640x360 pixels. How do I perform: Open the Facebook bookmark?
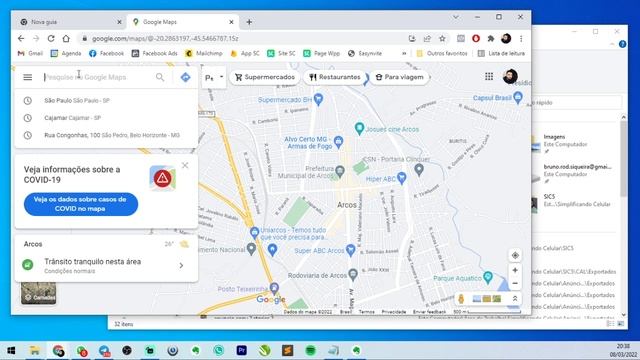click(106, 53)
